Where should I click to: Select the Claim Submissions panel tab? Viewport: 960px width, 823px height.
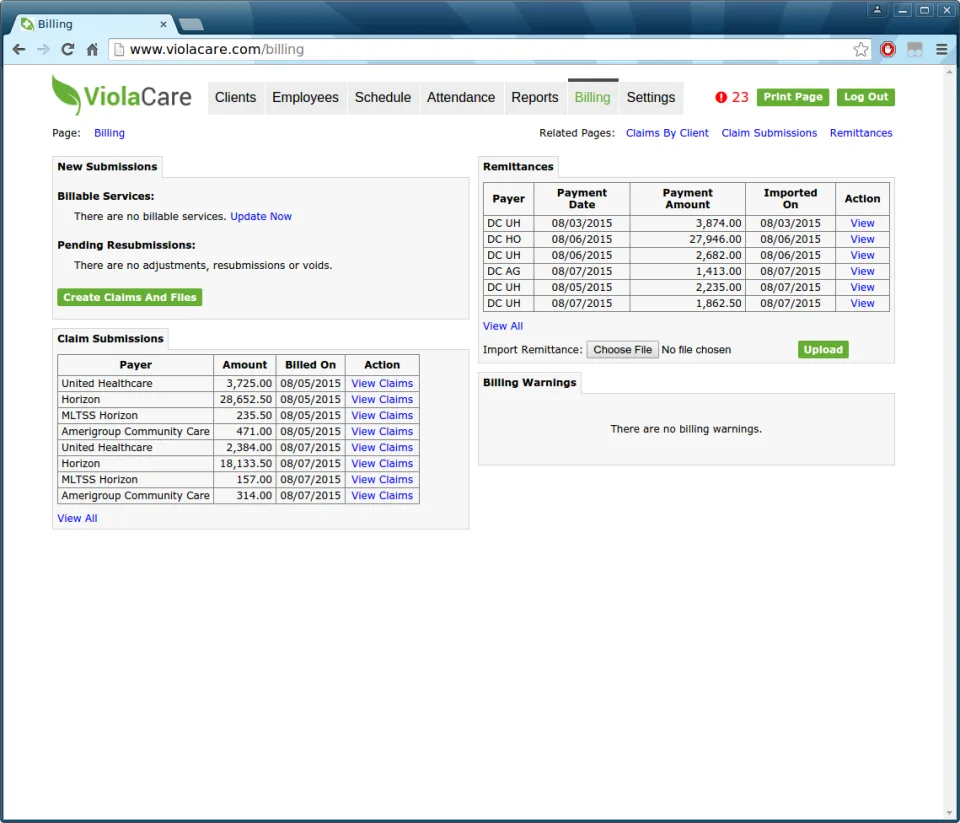(x=110, y=339)
